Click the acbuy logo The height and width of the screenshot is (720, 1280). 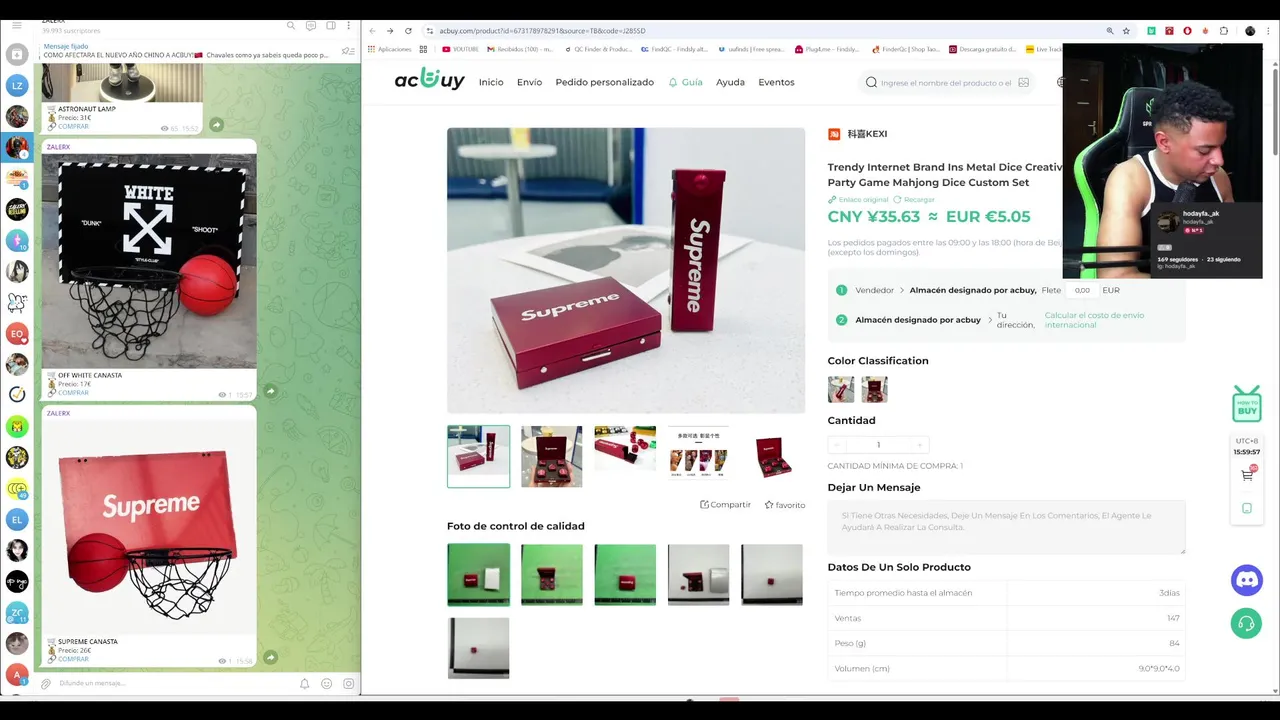tap(430, 81)
